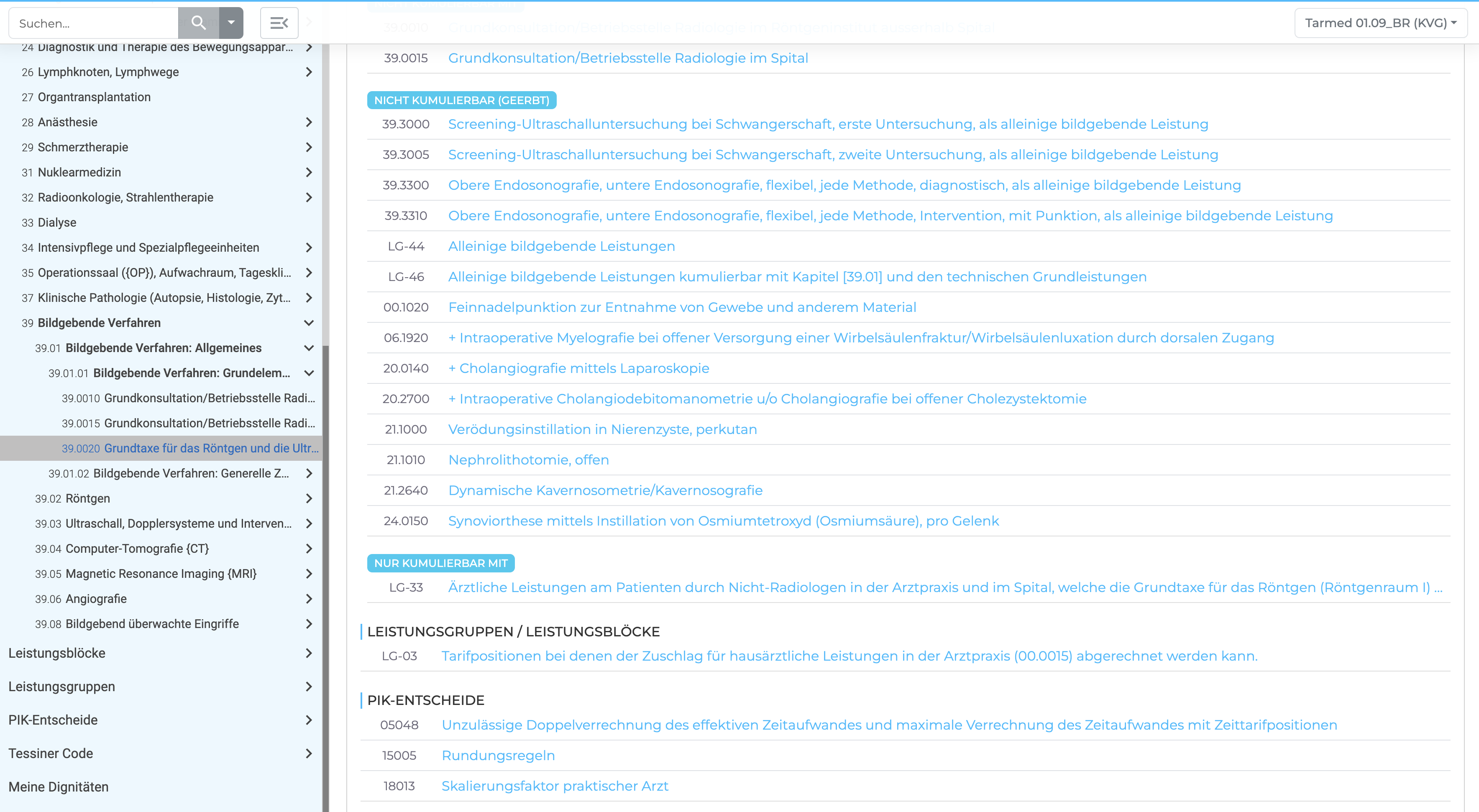The width and height of the screenshot is (1479, 812).
Task: Expand chapter 28 Anästhesie chevron
Action: (x=309, y=122)
